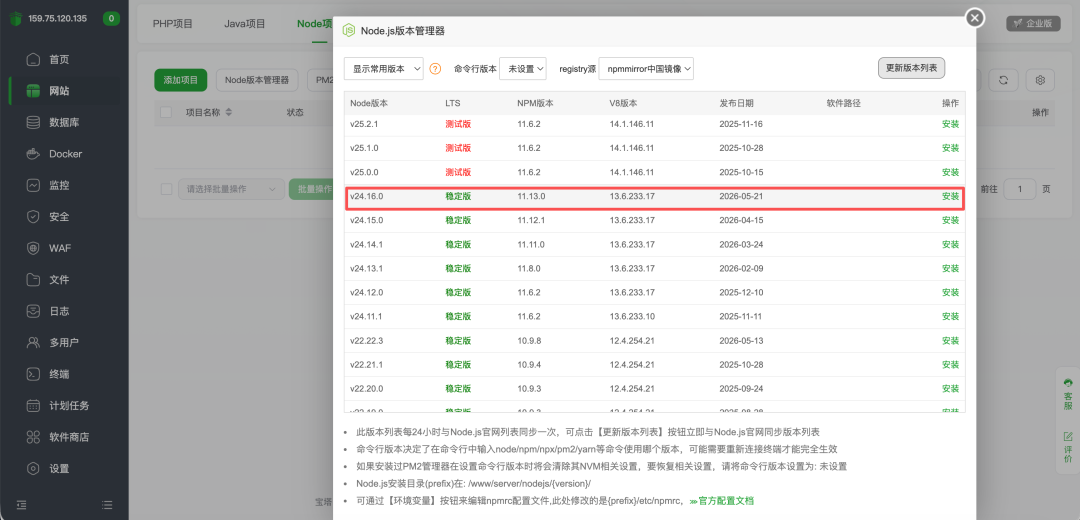Toggle the select-all checkbox beside 项目名称
The width and height of the screenshot is (1080, 520).
pyautogui.click(x=166, y=112)
